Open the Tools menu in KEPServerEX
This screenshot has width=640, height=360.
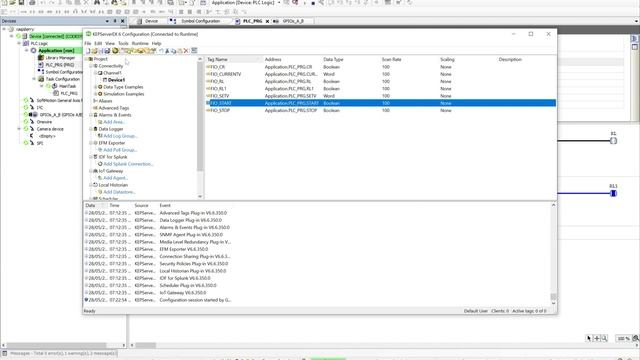123,43
